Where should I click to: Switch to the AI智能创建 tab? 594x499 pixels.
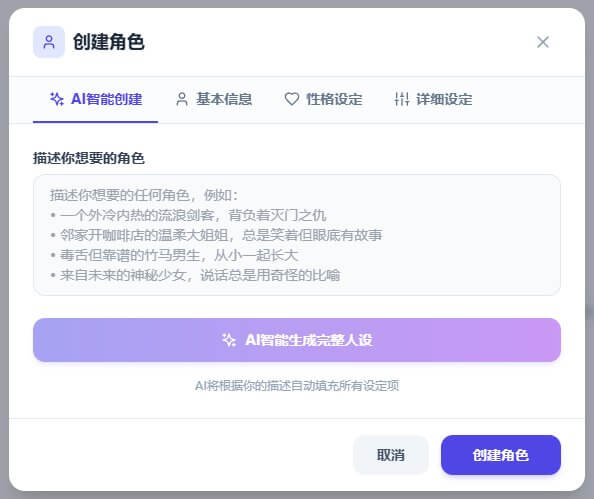coord(95,100)
